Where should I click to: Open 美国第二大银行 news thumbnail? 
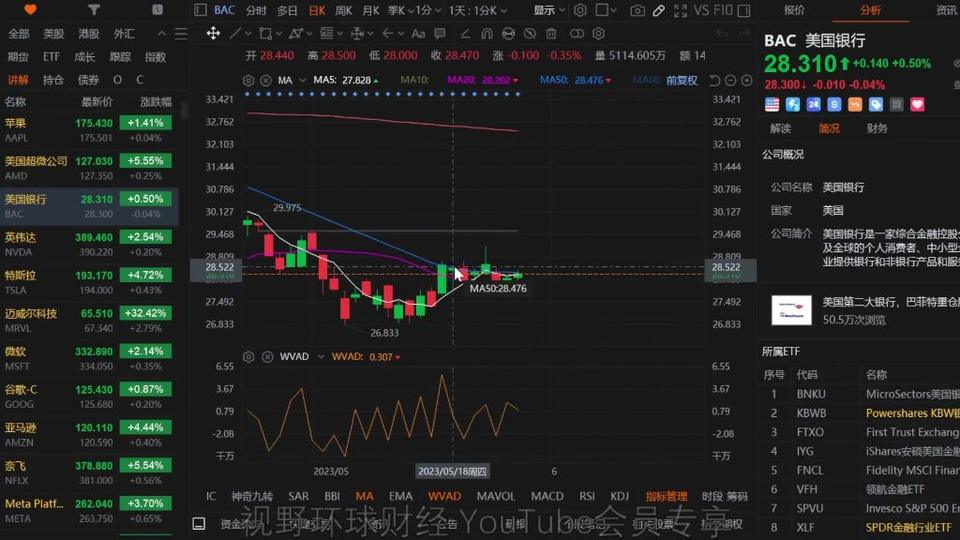(791, 310)
